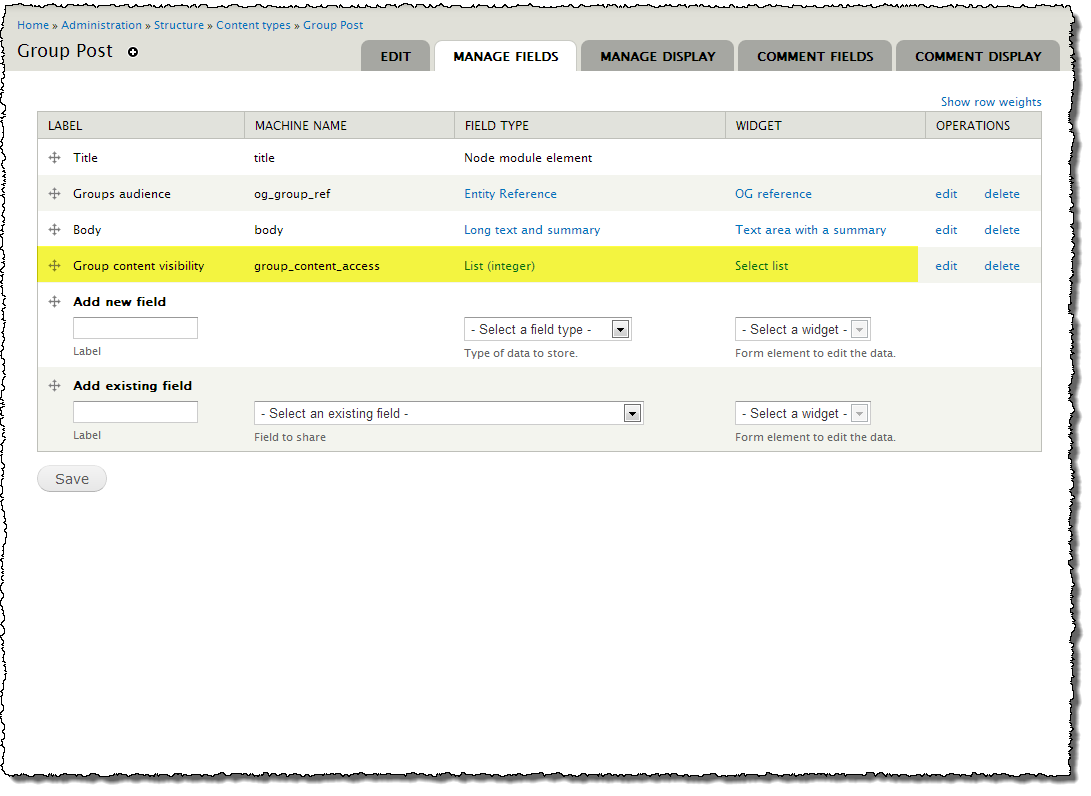This screenshot has width=1091, height=796.
Task: Click the drag handle for Group content visibility
Action: 54,265
